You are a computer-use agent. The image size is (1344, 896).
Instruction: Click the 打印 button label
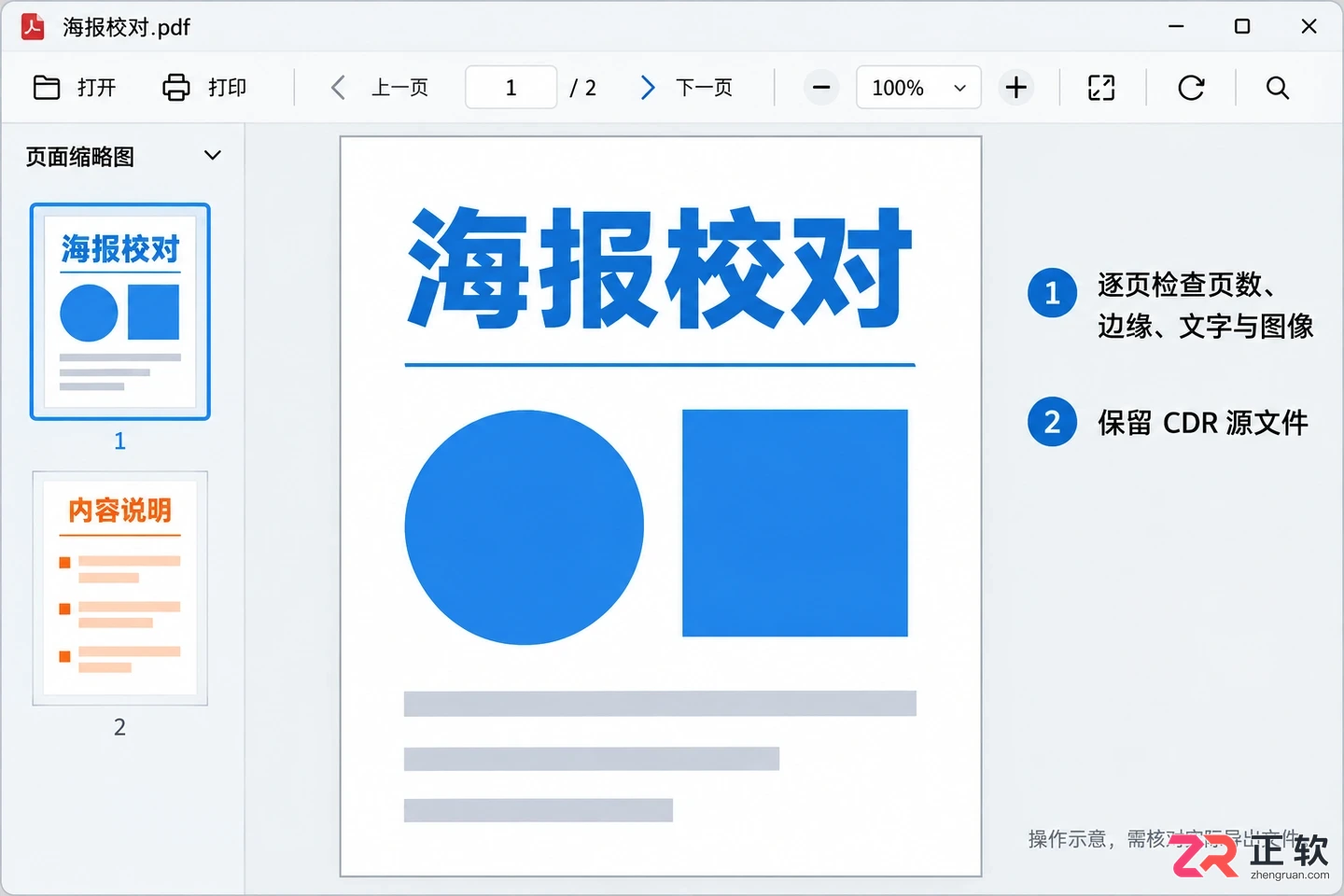228,88
